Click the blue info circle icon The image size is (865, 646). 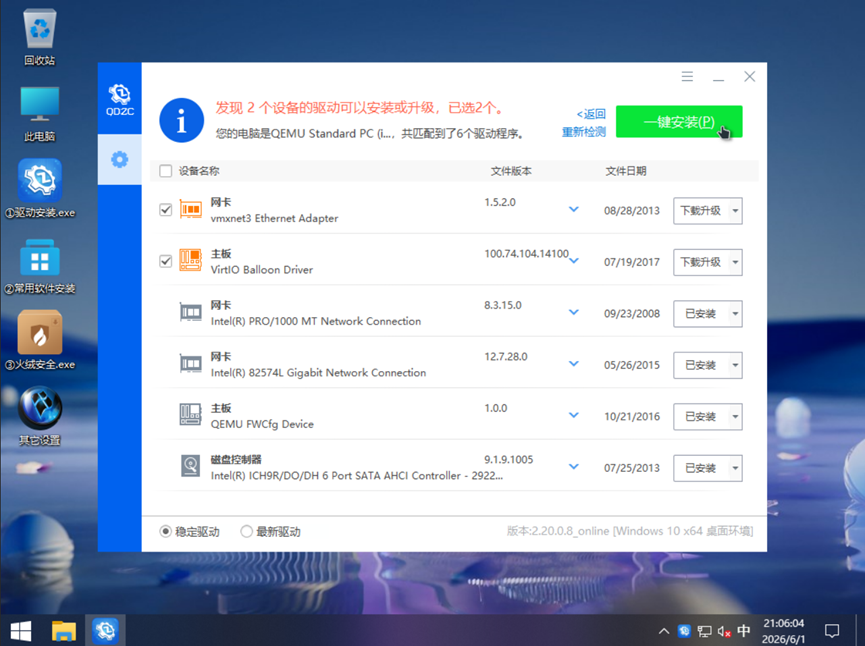pos(181,120)
